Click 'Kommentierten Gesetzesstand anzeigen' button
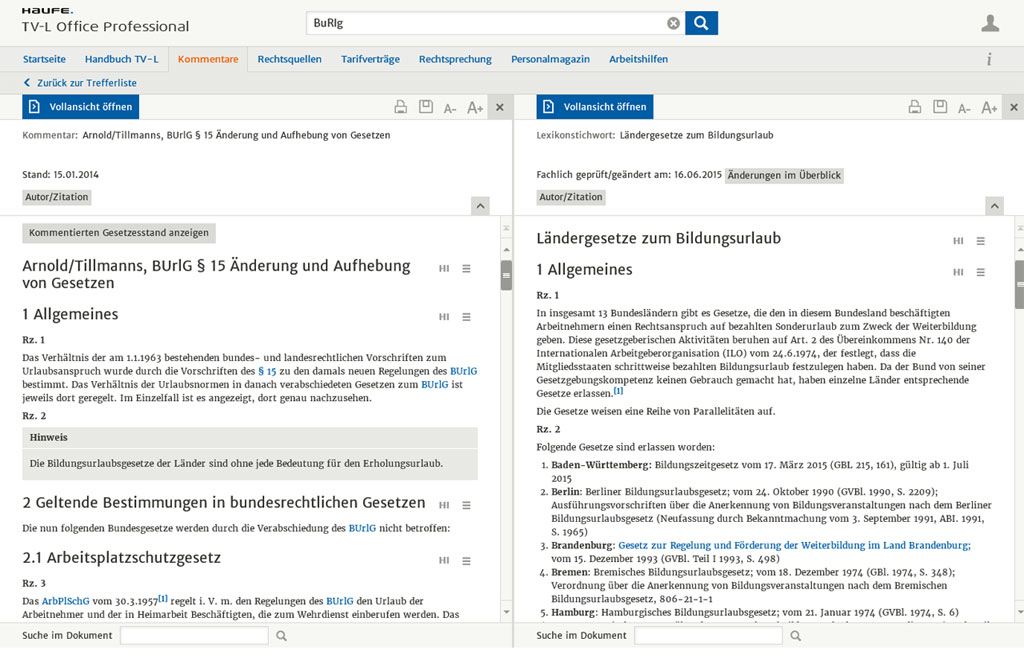Image resolution: width=1024 pixels, height=670 pixels. pos(119,233)
